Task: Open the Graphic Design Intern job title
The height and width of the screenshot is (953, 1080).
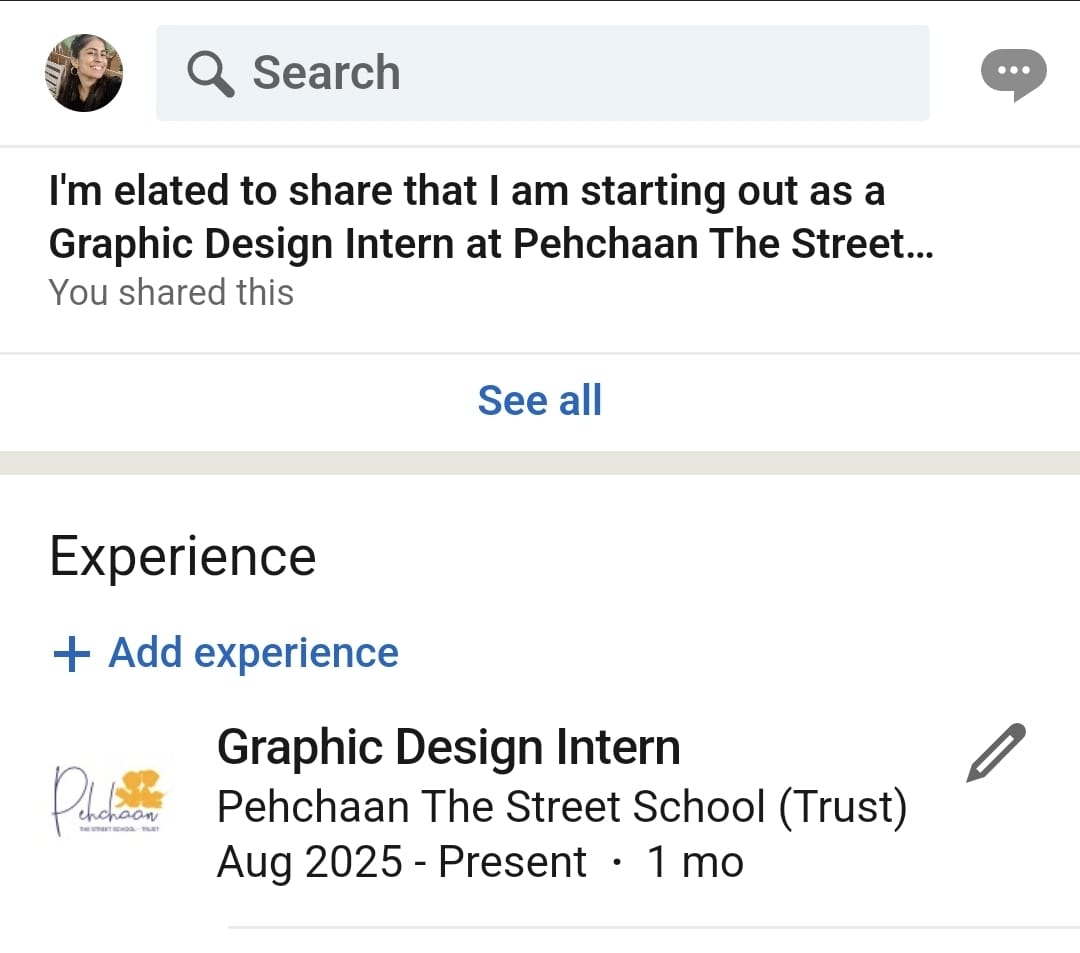Action: point(448,747)
